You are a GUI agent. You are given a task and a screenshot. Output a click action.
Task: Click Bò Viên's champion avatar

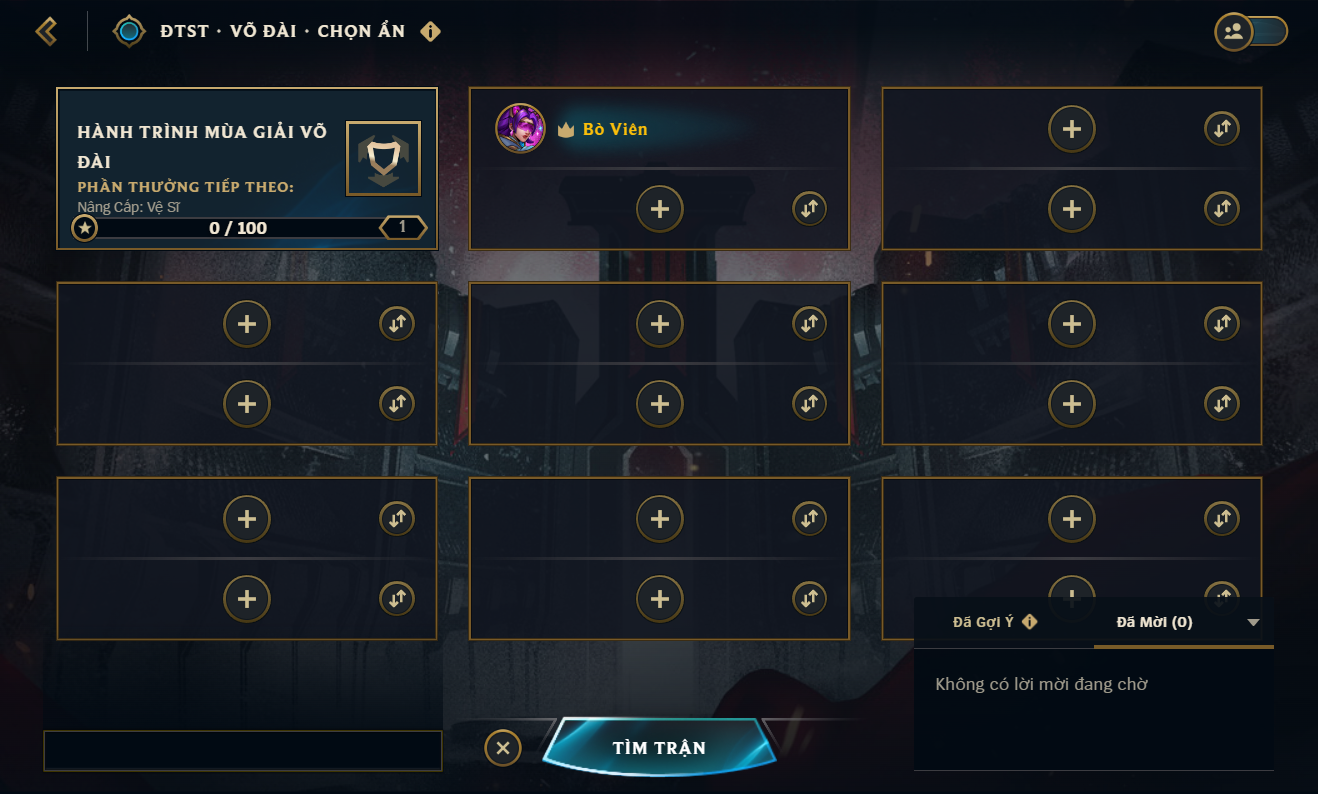(x=520, y=129)
